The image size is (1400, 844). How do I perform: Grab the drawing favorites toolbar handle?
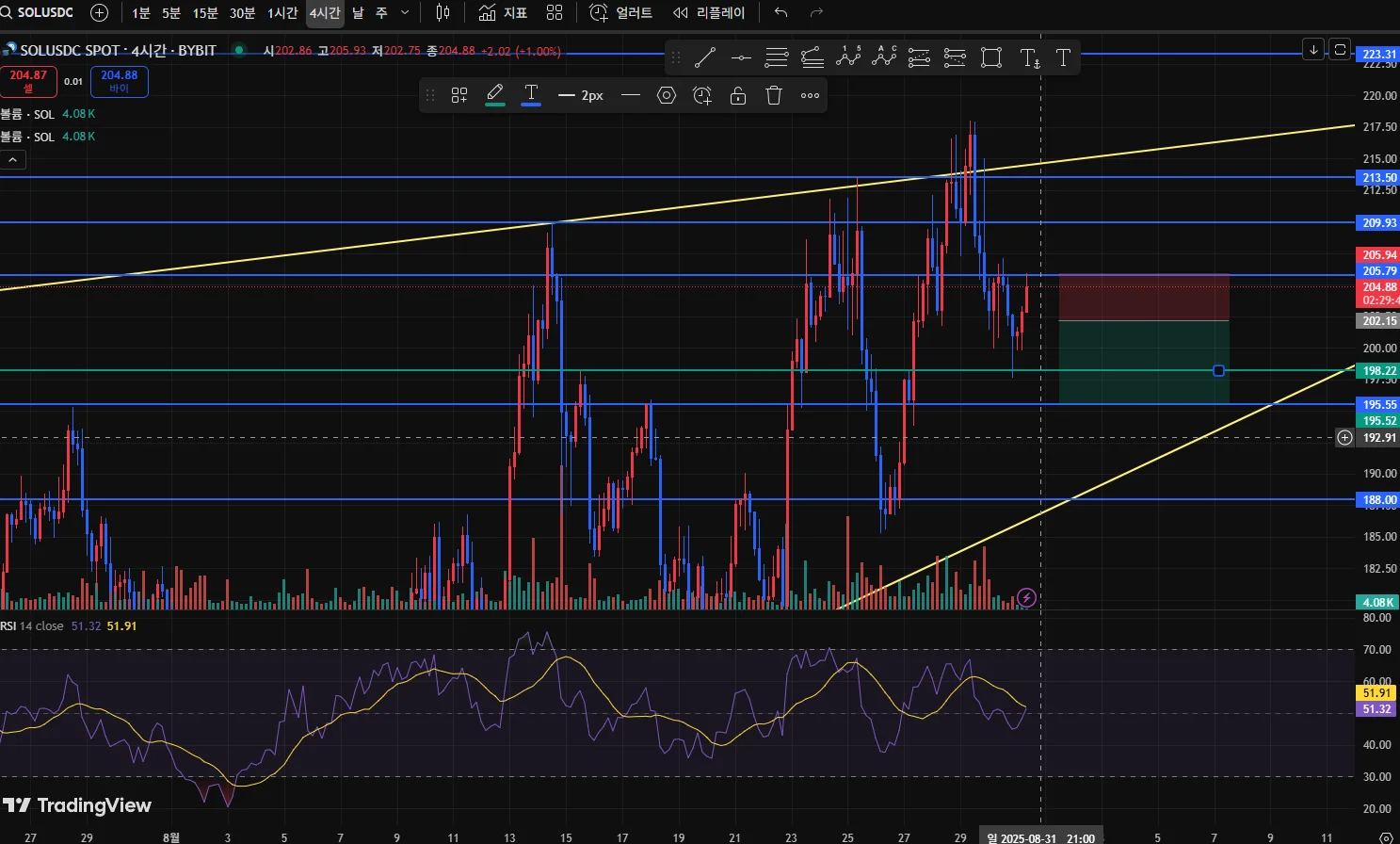pyautogui.click(x=675, y=58)
